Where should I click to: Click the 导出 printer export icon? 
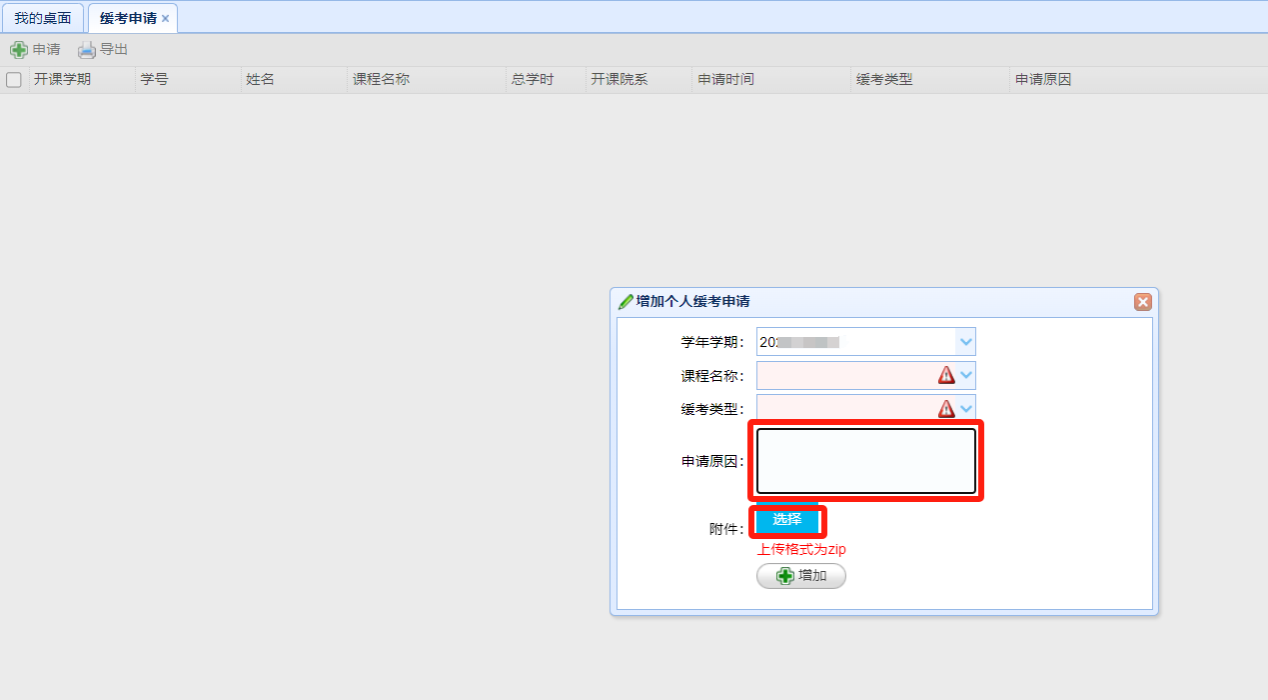coord(87,50)
